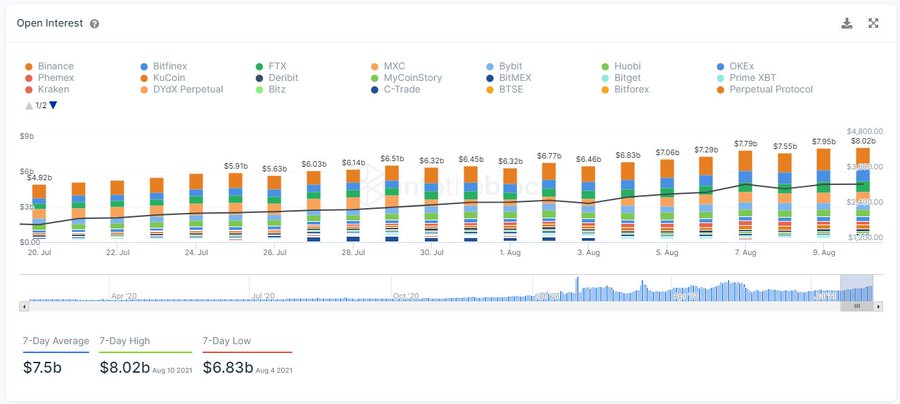Viewport: 900px width, 404px height.
Task: Click the download chart icon
Action: tap(847, 24)
